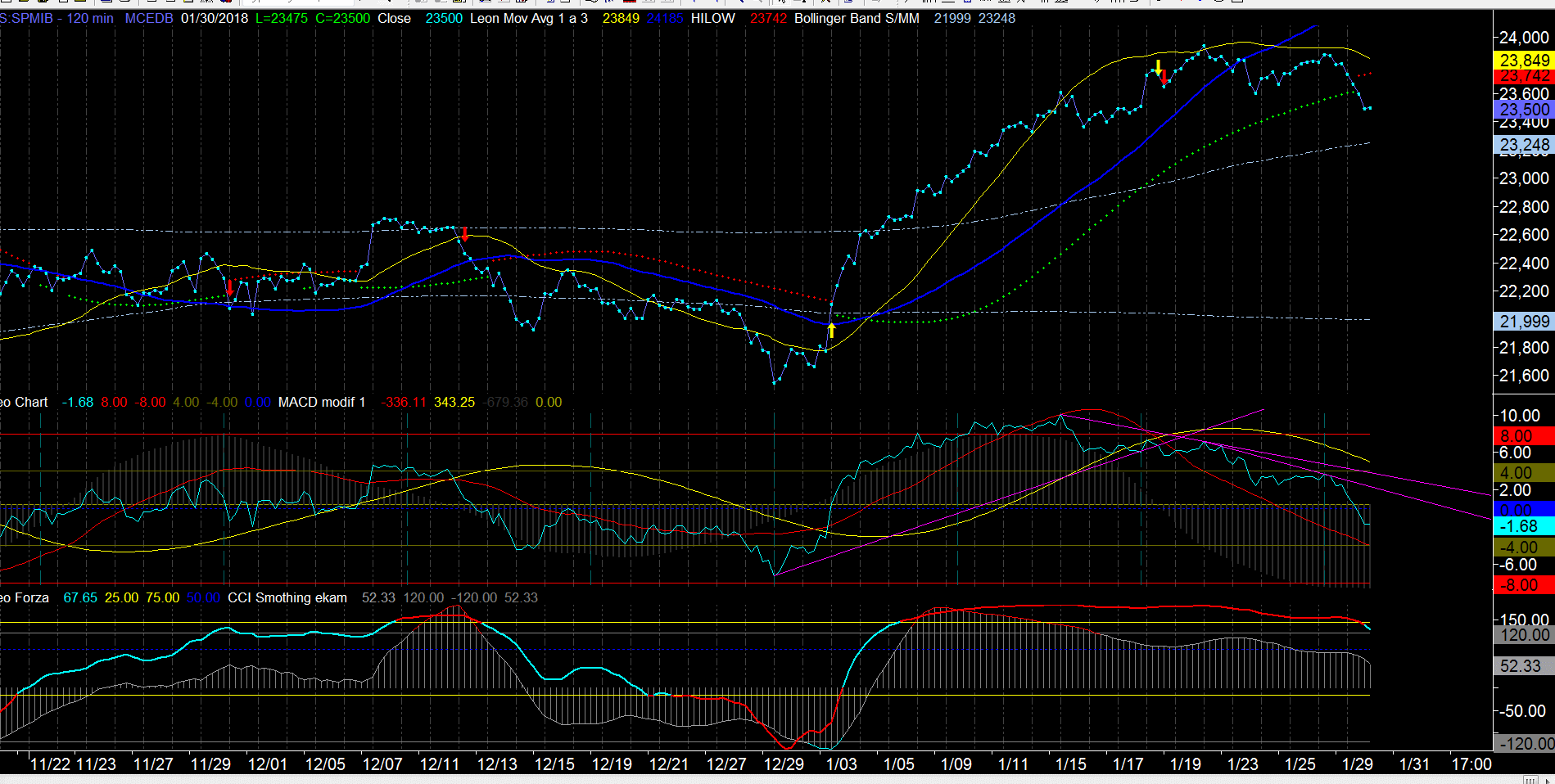1555x784 pixels.
Task: Click the blue 23,500 last price tag
Action: tap(1524, 110)
